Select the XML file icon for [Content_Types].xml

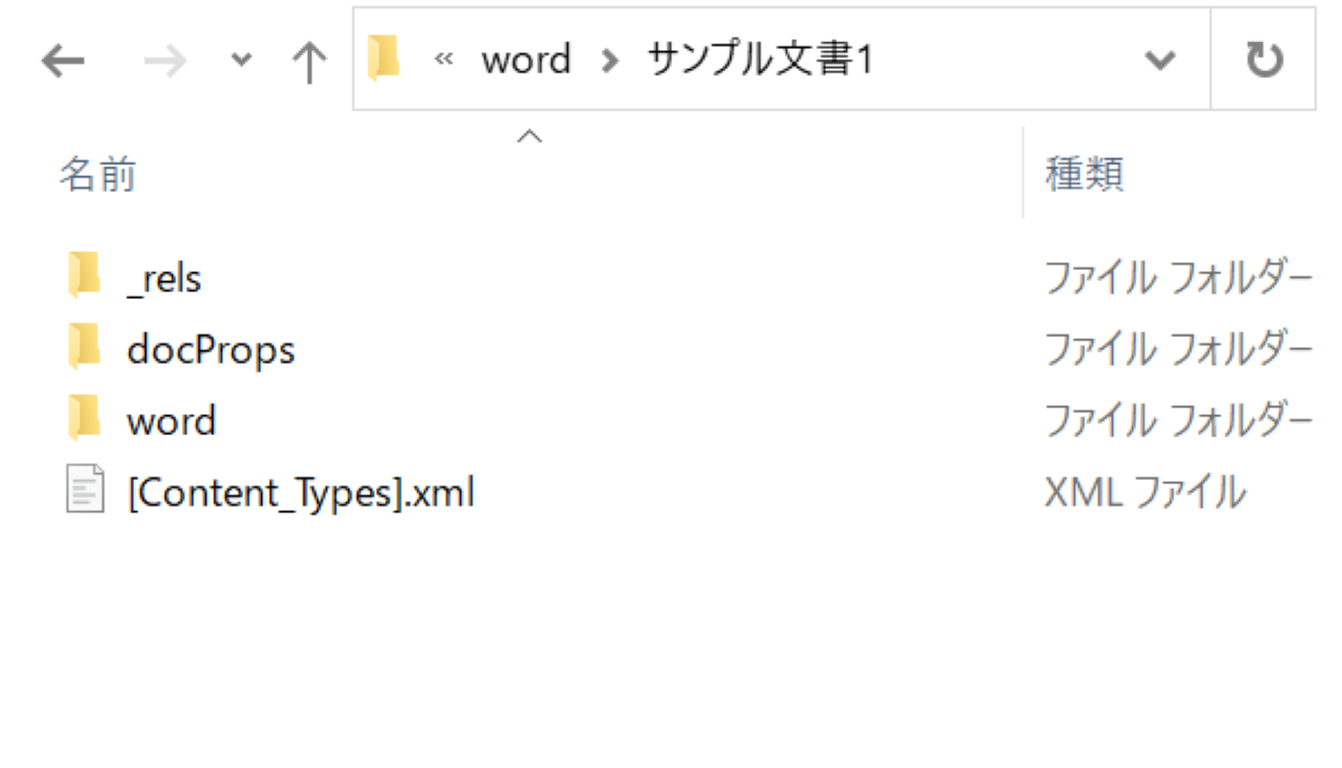tap(83, 489)
